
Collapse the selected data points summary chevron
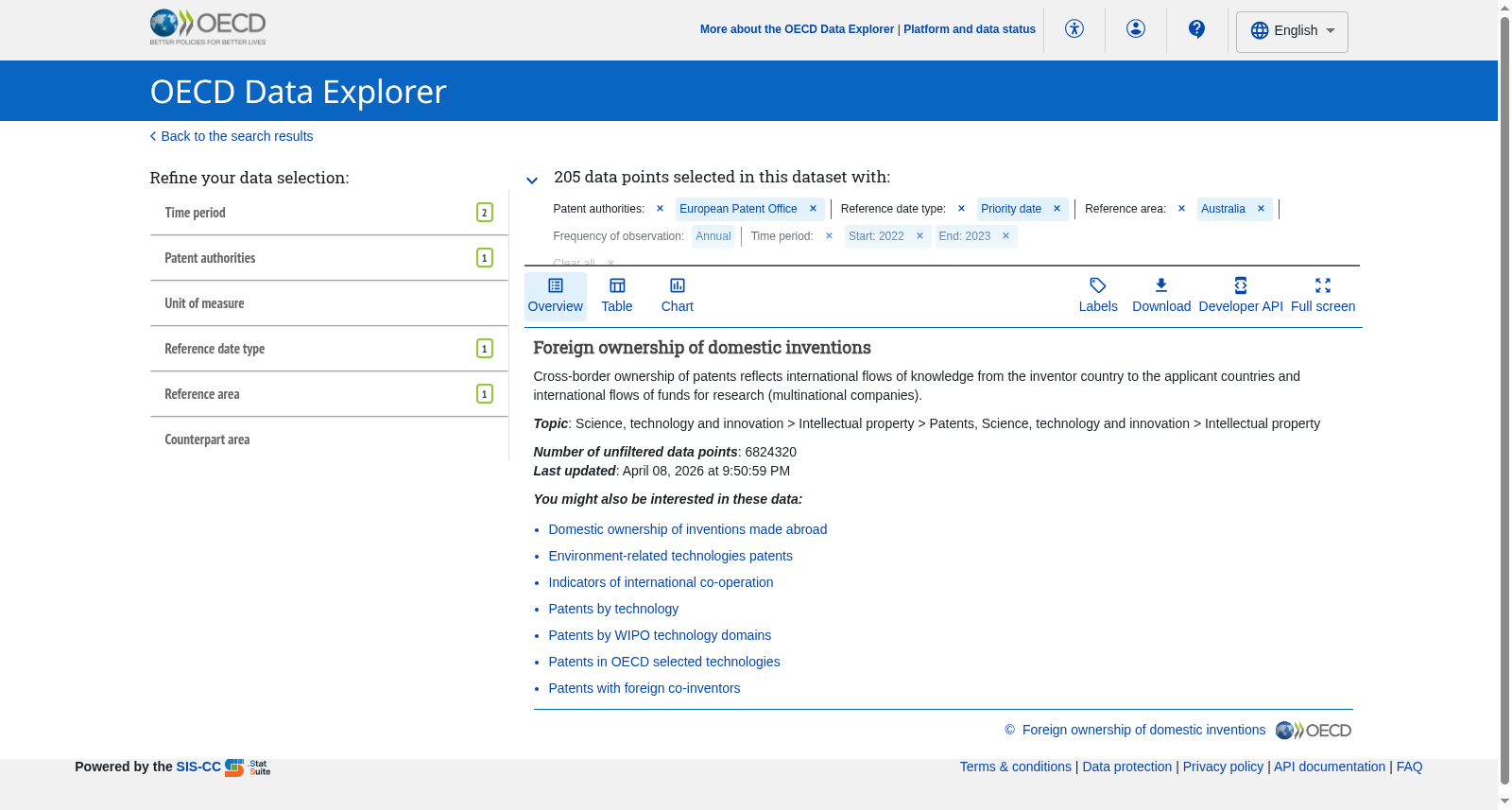point(532,180)
